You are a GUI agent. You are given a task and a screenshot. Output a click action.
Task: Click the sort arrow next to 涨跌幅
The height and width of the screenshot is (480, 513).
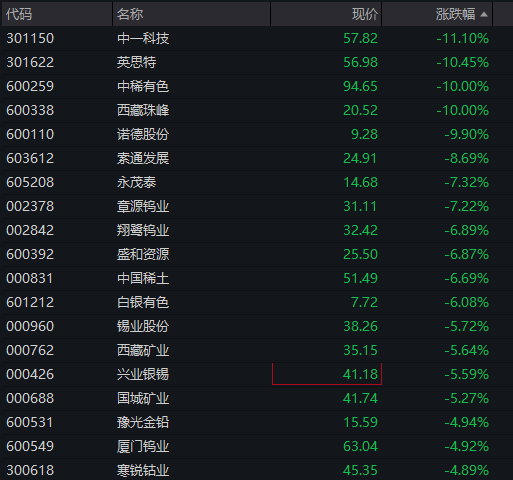484,14
